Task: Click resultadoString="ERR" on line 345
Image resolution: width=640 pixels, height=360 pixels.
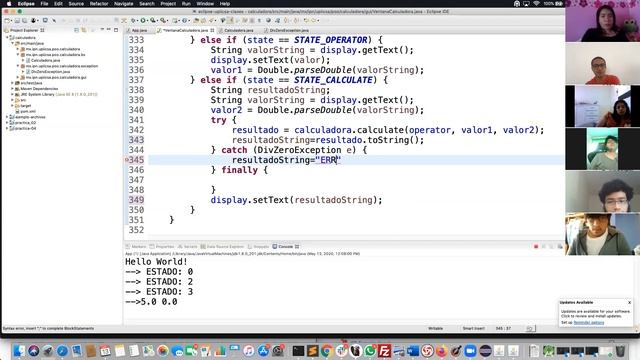Action: pos(286,160)
